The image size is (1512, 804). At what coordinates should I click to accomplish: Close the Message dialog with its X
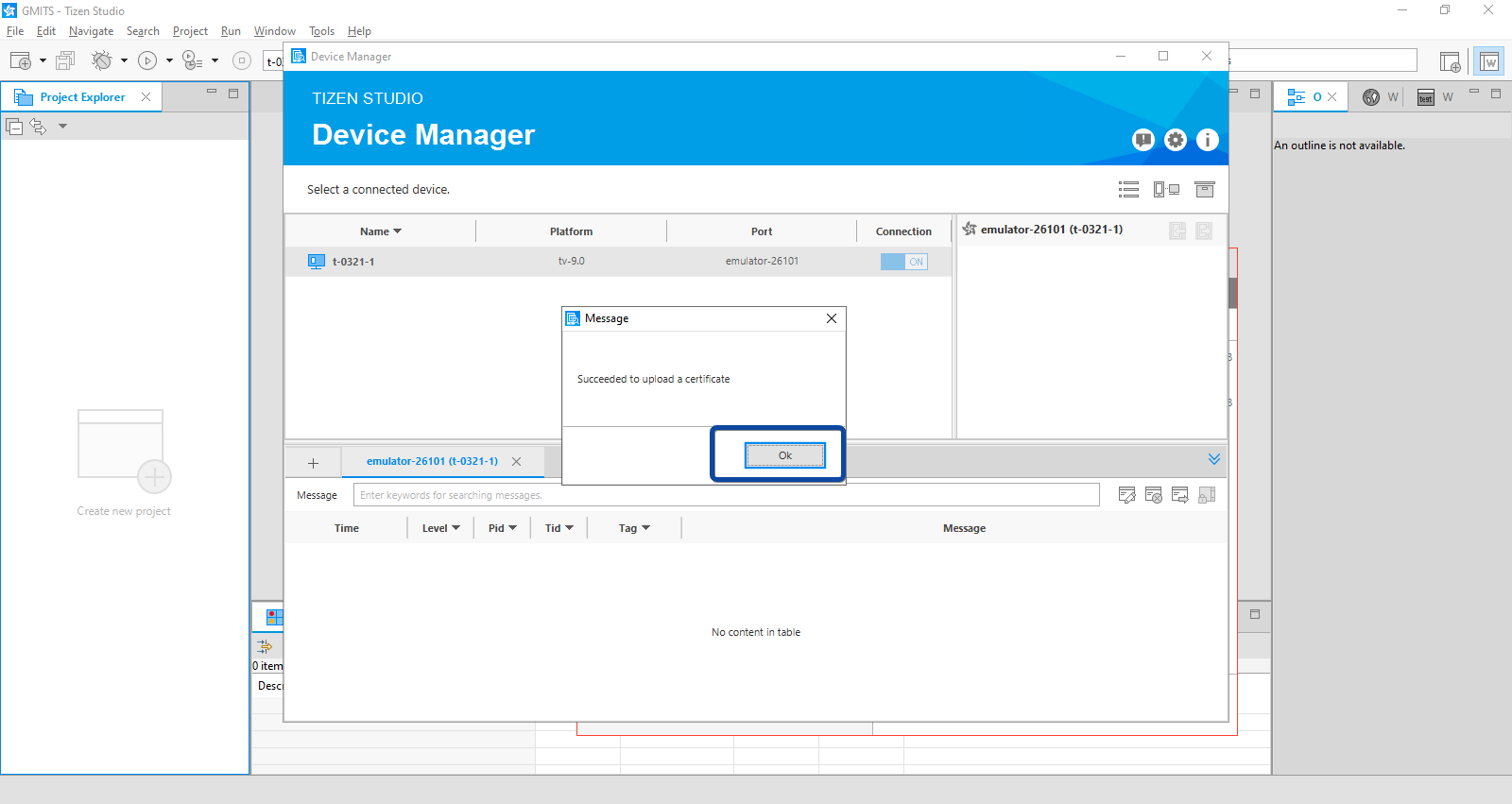[x=832, y=318]
